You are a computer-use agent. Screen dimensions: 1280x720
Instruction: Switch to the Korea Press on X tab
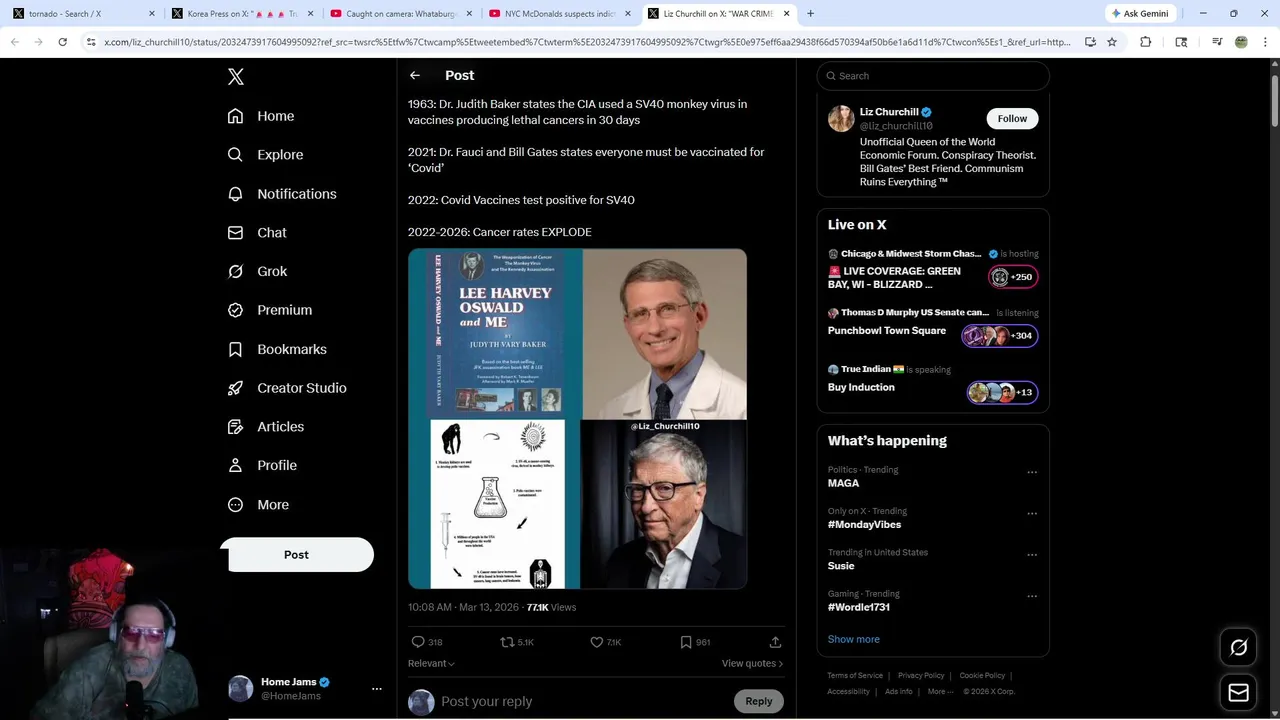click(240, 14)
